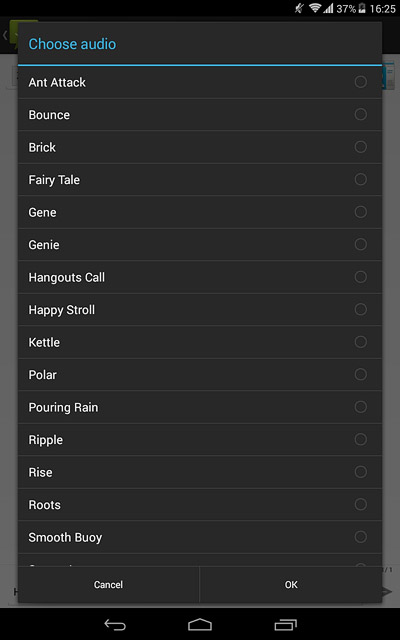Tap the battery status icon
The height and width of the screenshot is (640, 400).
362,8
